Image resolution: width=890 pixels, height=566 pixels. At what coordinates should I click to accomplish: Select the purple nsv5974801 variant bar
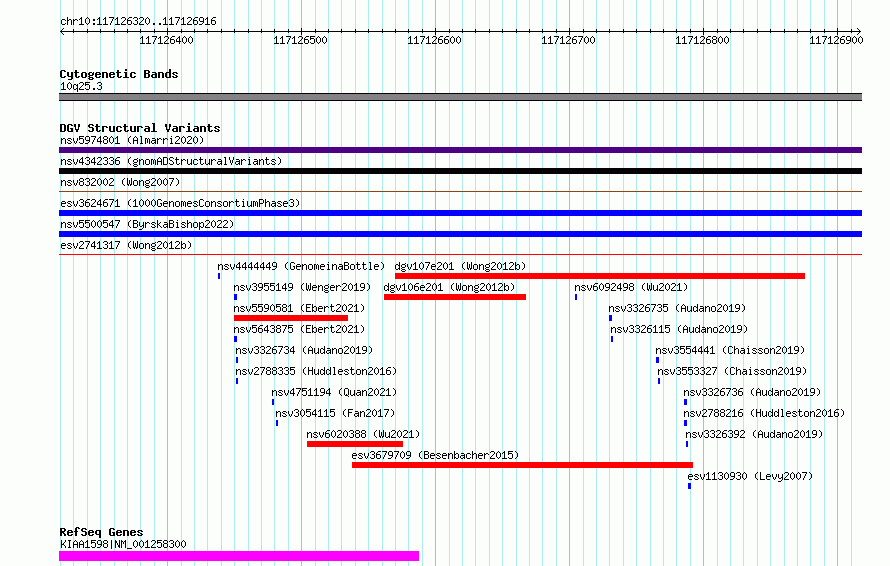[x=460, y=150]
